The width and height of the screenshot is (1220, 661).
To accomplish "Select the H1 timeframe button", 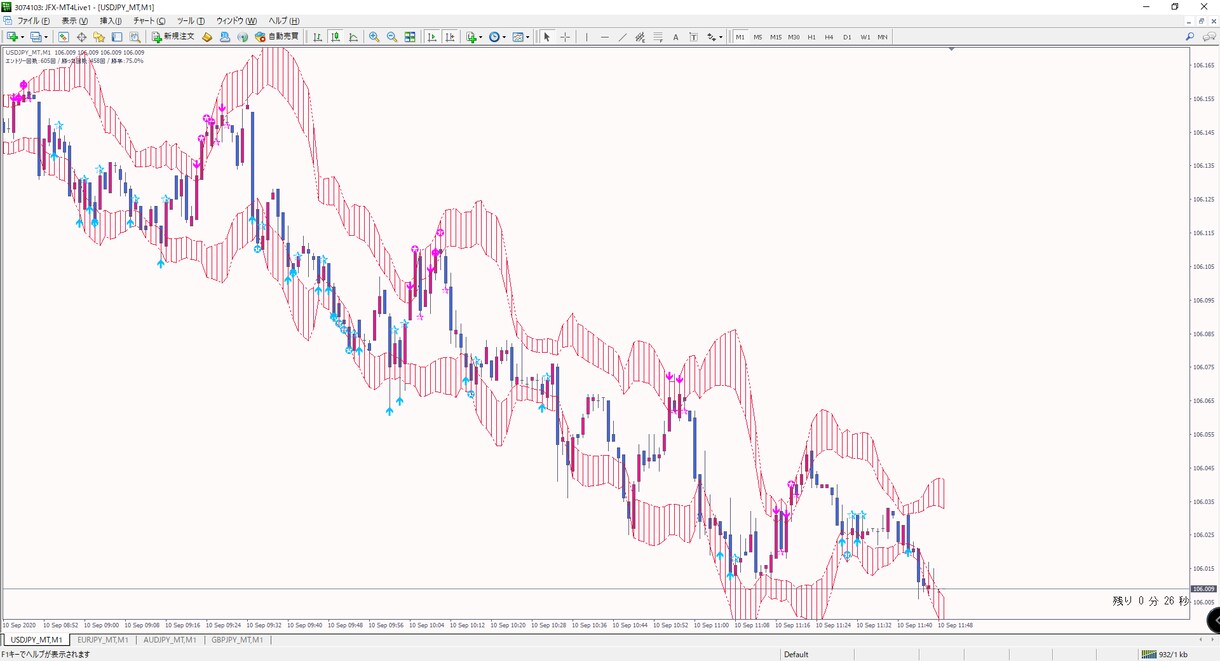I will [x=812, y=37].
